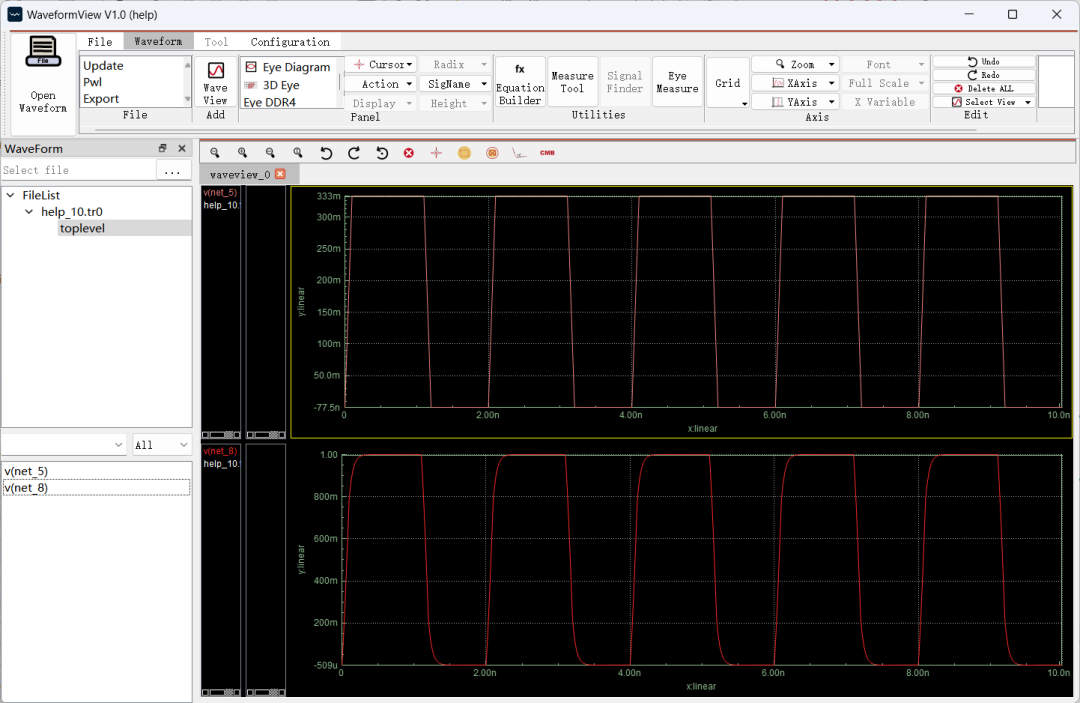Open the Action dropdown
Screen dimensions: 1080x703
click(381, 84)
